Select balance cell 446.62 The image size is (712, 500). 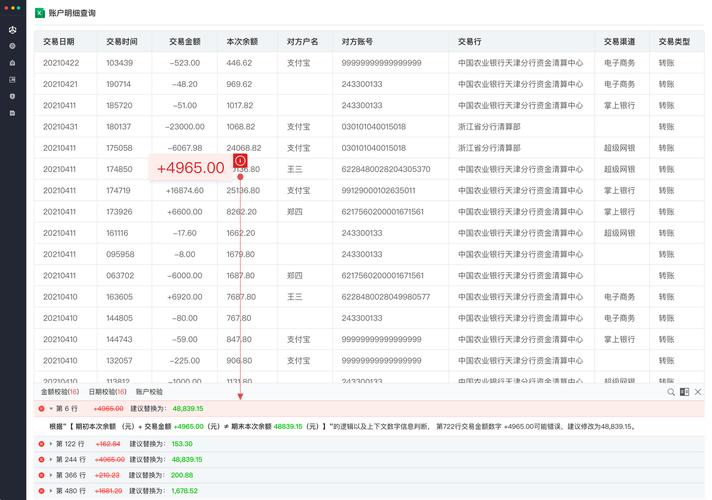(239, 63)
